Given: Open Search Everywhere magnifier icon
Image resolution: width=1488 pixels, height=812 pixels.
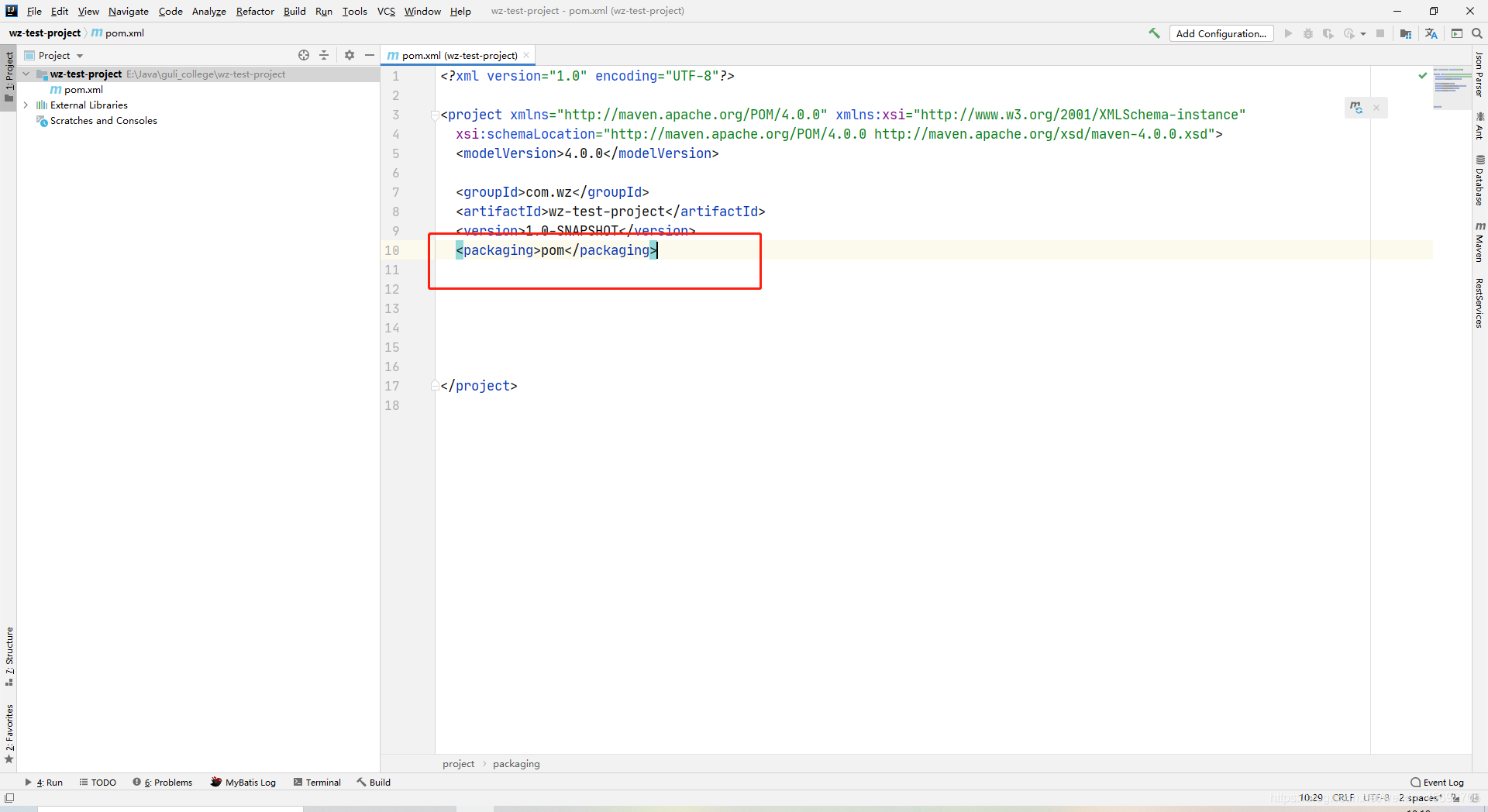Looking at the screenshot, I should 1477,33.
